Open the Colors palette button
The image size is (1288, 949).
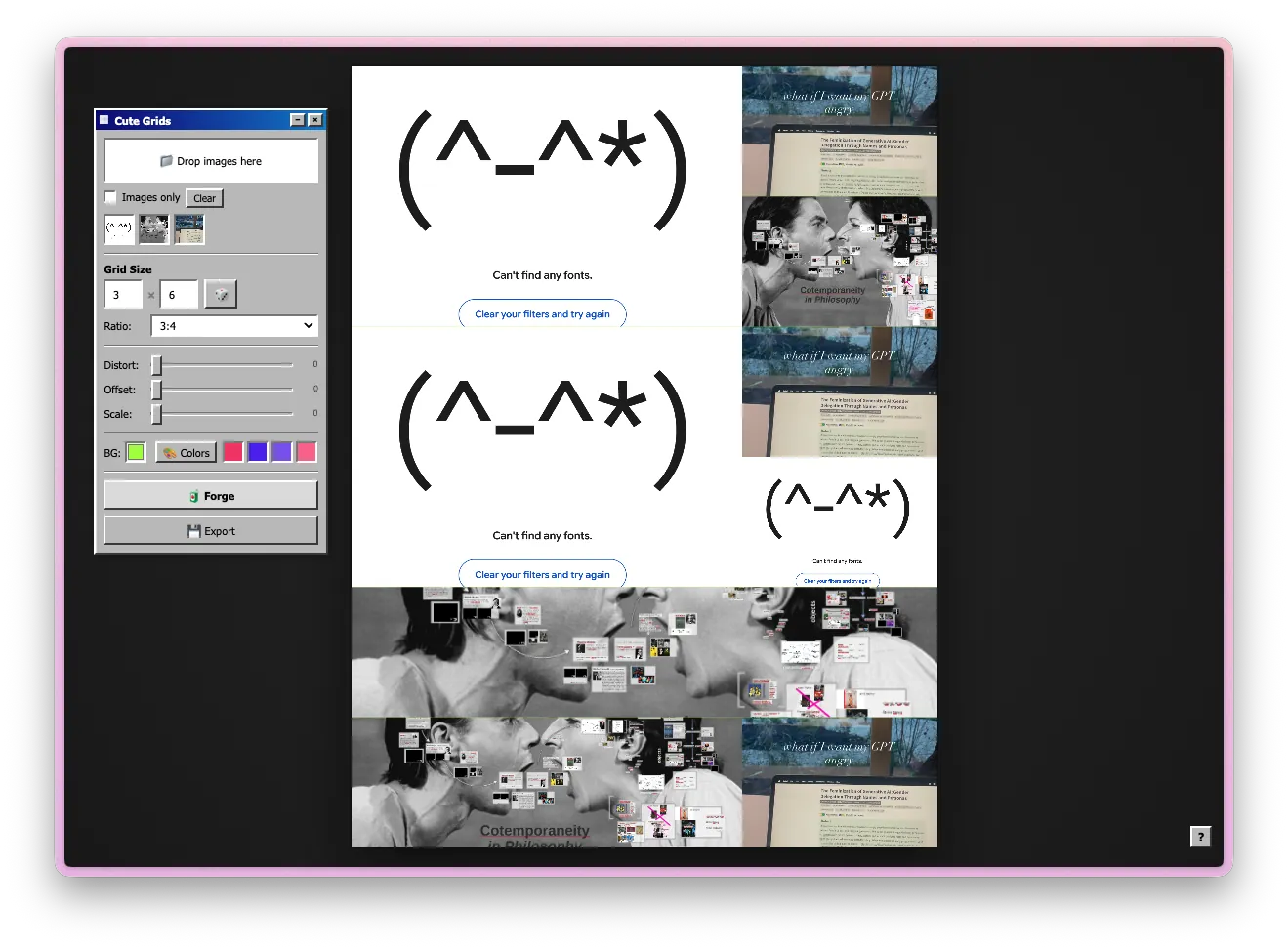[x=186, y=453]
